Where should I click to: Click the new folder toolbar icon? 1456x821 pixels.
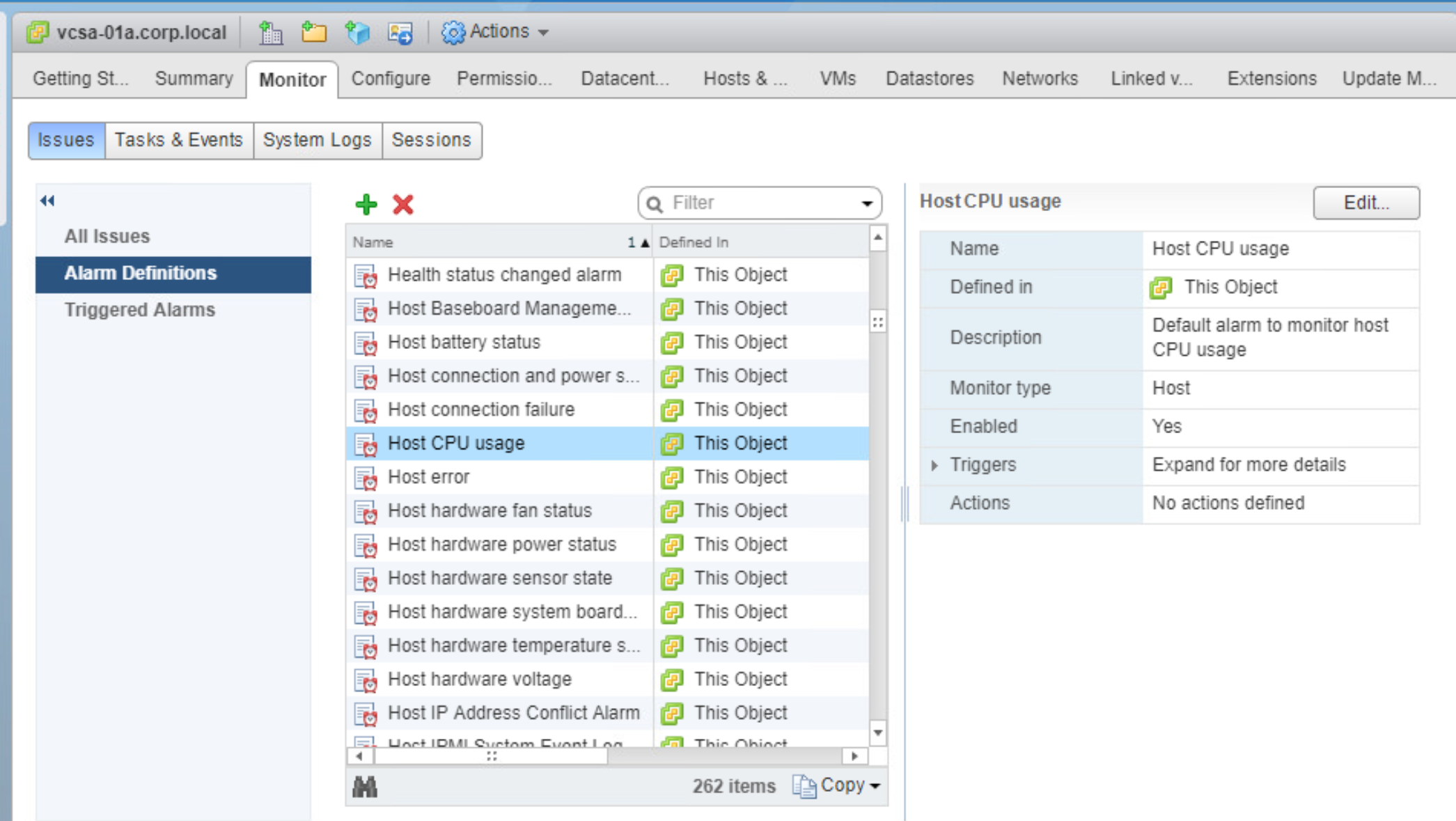click(x=314, y=32)
